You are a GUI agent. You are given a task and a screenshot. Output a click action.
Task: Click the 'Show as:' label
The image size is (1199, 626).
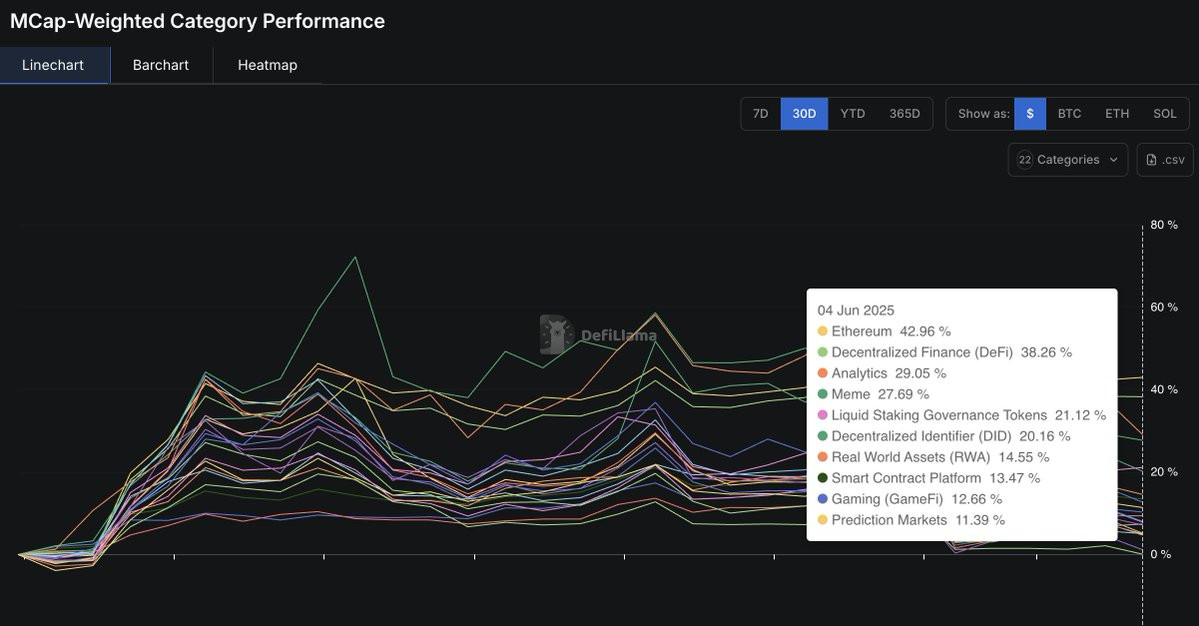pos(983,114)
